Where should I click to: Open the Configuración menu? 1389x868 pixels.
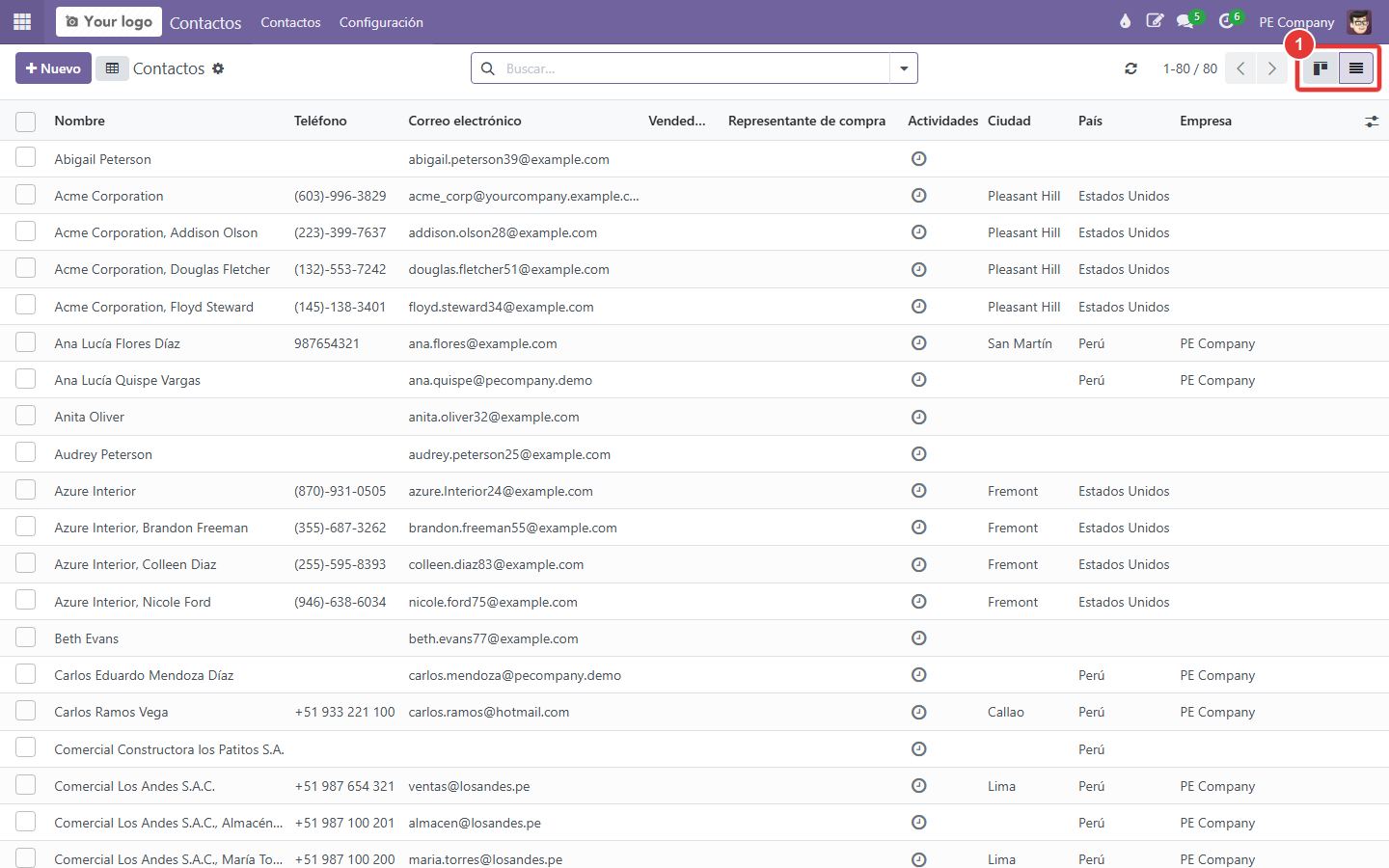tap(381, 22)
